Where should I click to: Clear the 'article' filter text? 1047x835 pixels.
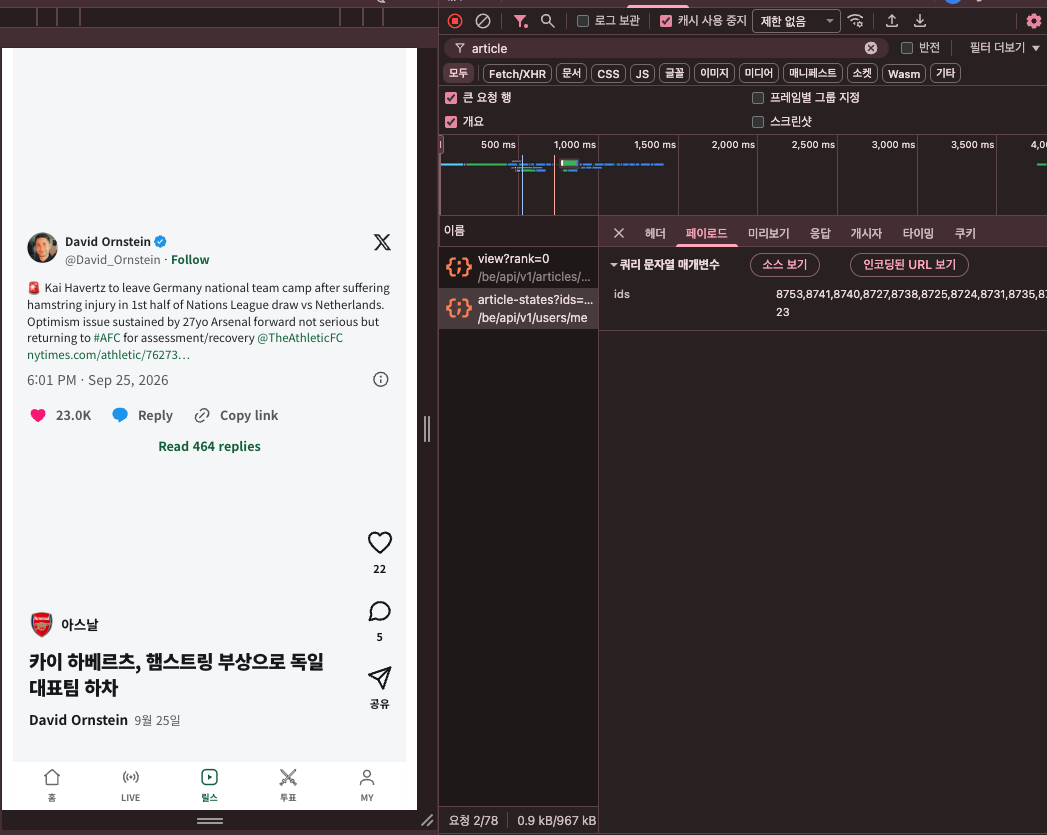871,48
